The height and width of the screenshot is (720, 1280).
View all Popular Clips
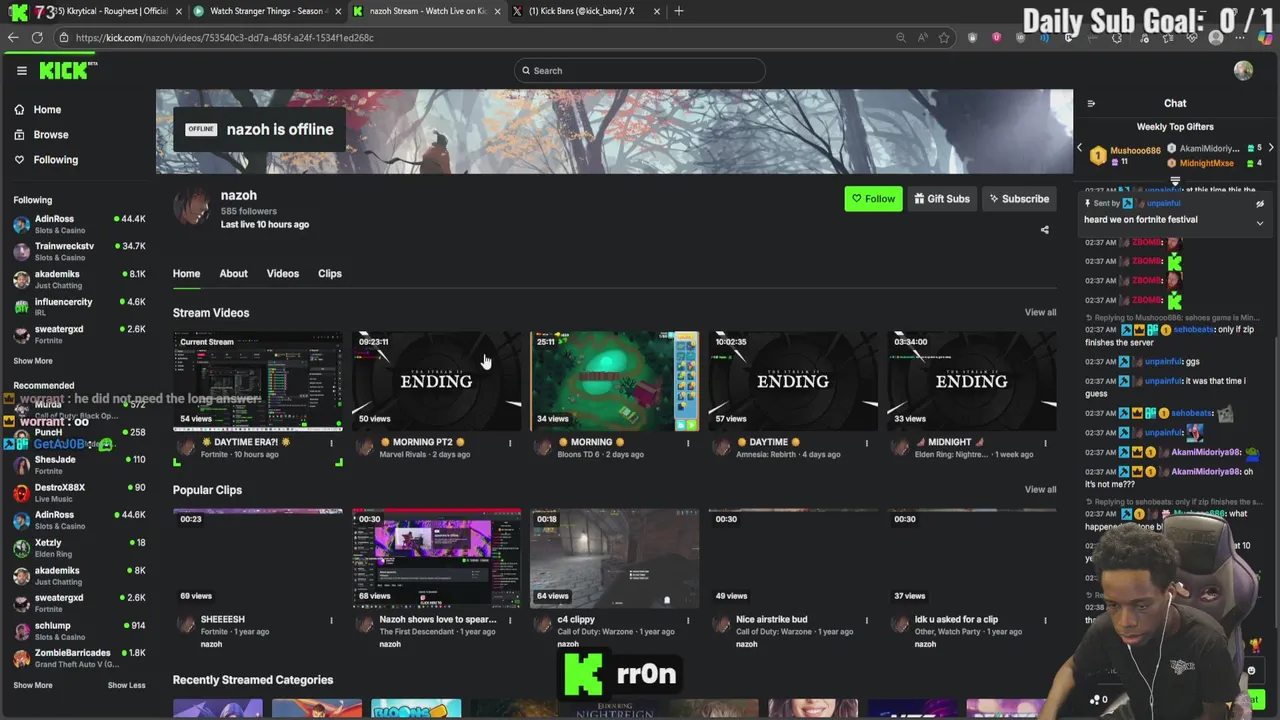point(1040,489)
